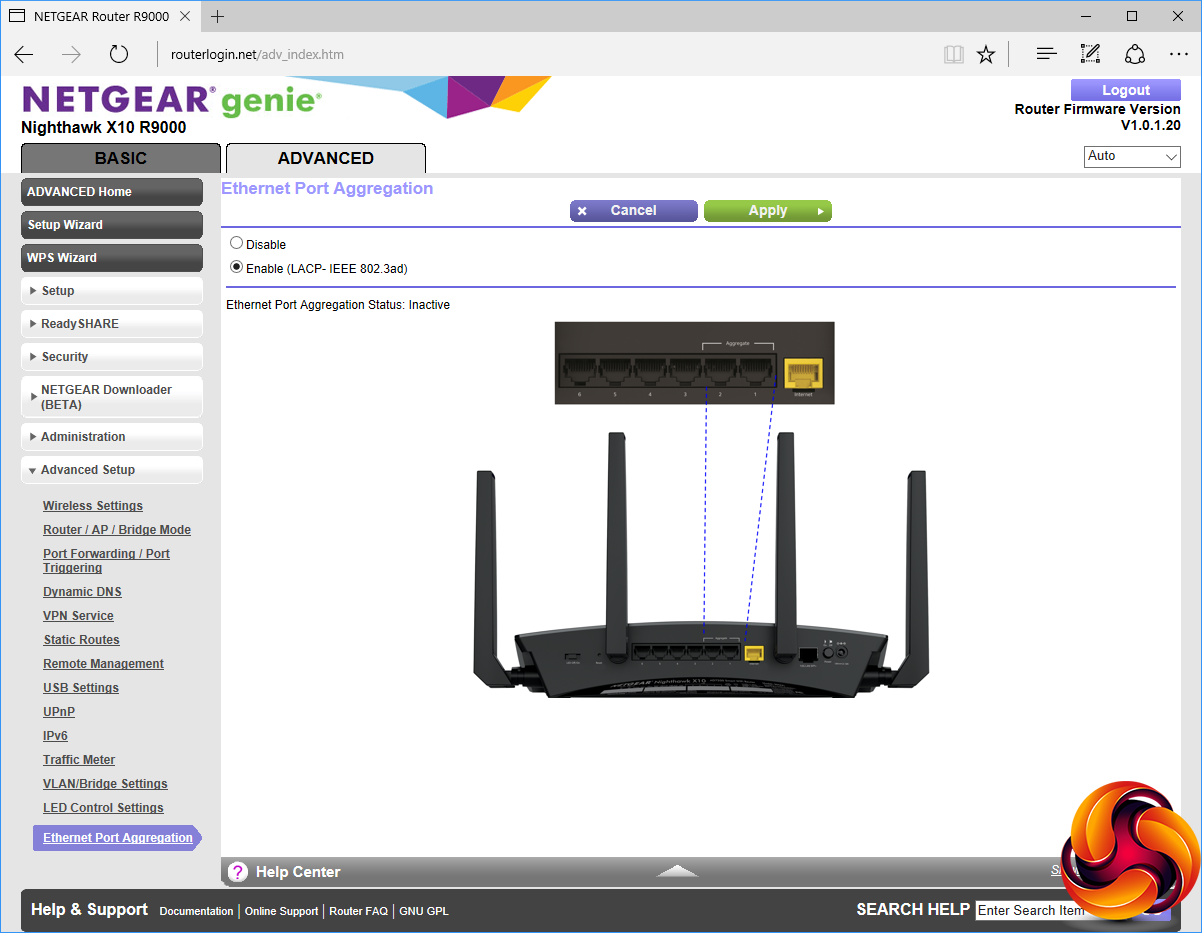1202x933 pixels.
Task: Switch to the BASIC tab
Action: click(x=121, y=158)
